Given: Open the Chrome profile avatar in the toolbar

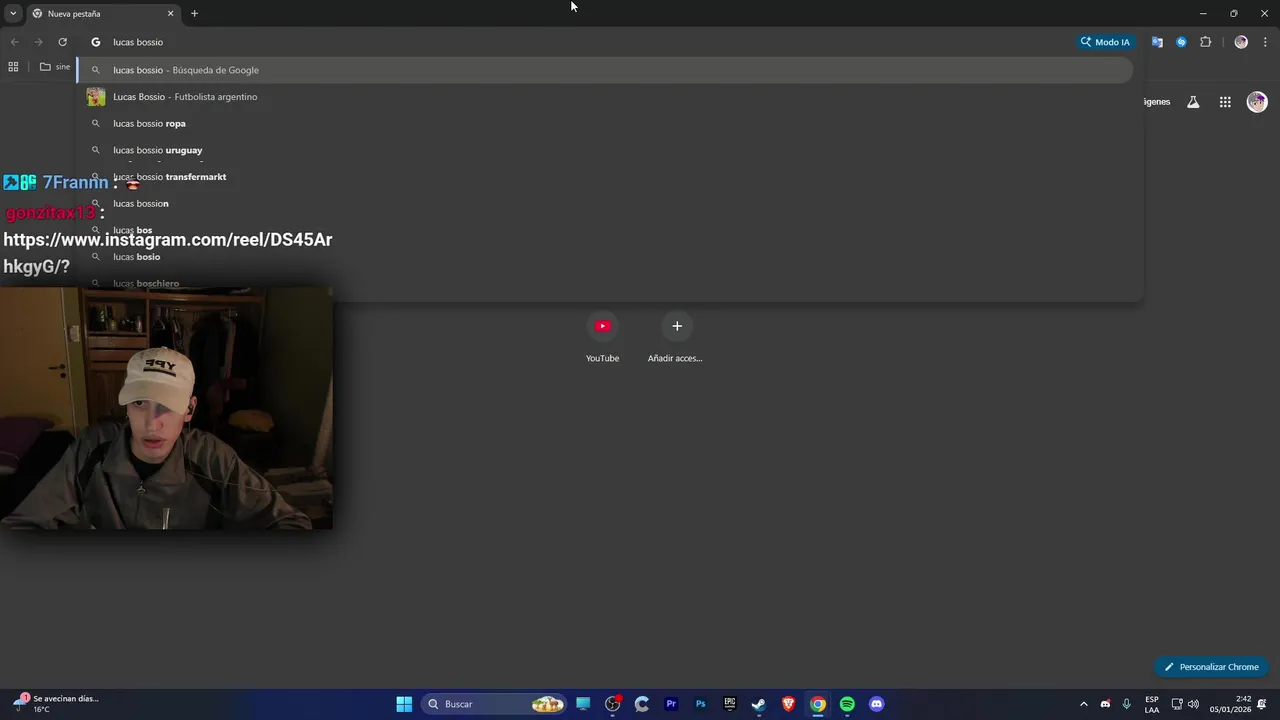Looking at the screenshot, I should (1241, 42).
